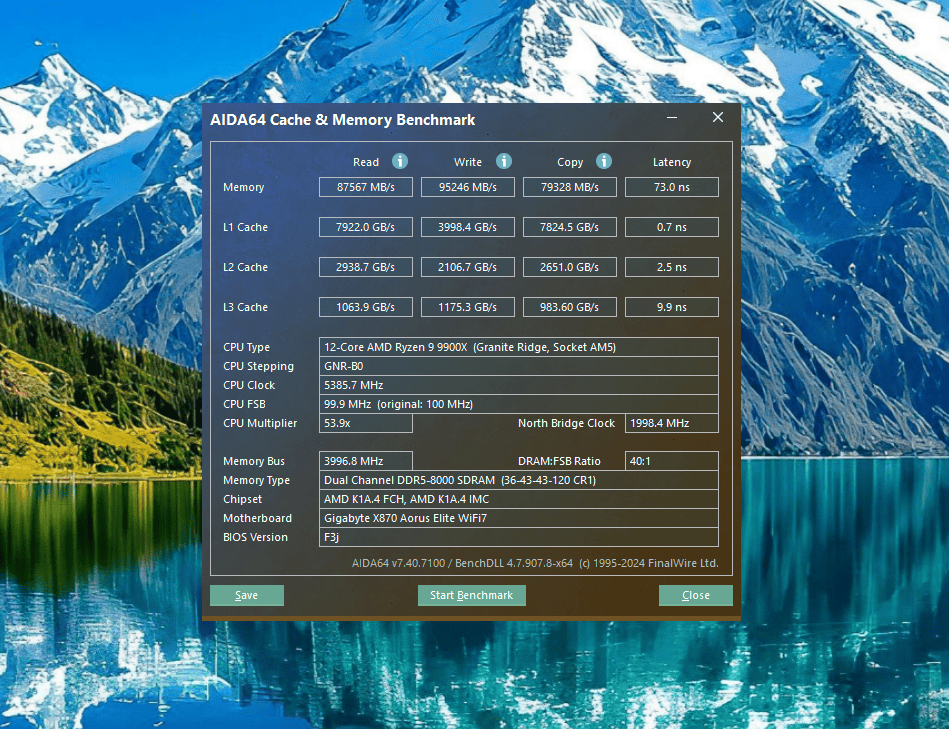Click the Chipset label
Viewport: 949px width, 729px height.
click(243, 499)
